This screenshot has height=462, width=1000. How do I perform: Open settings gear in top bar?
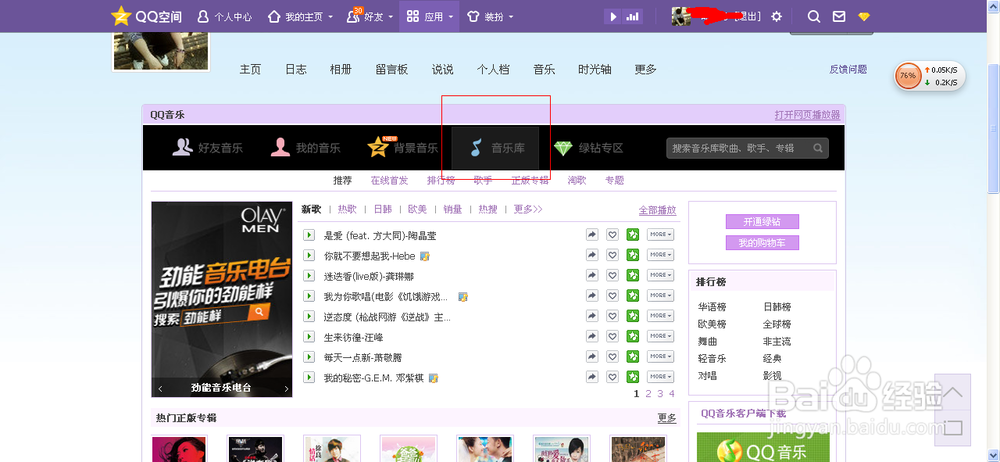click(x=776, y=17)
